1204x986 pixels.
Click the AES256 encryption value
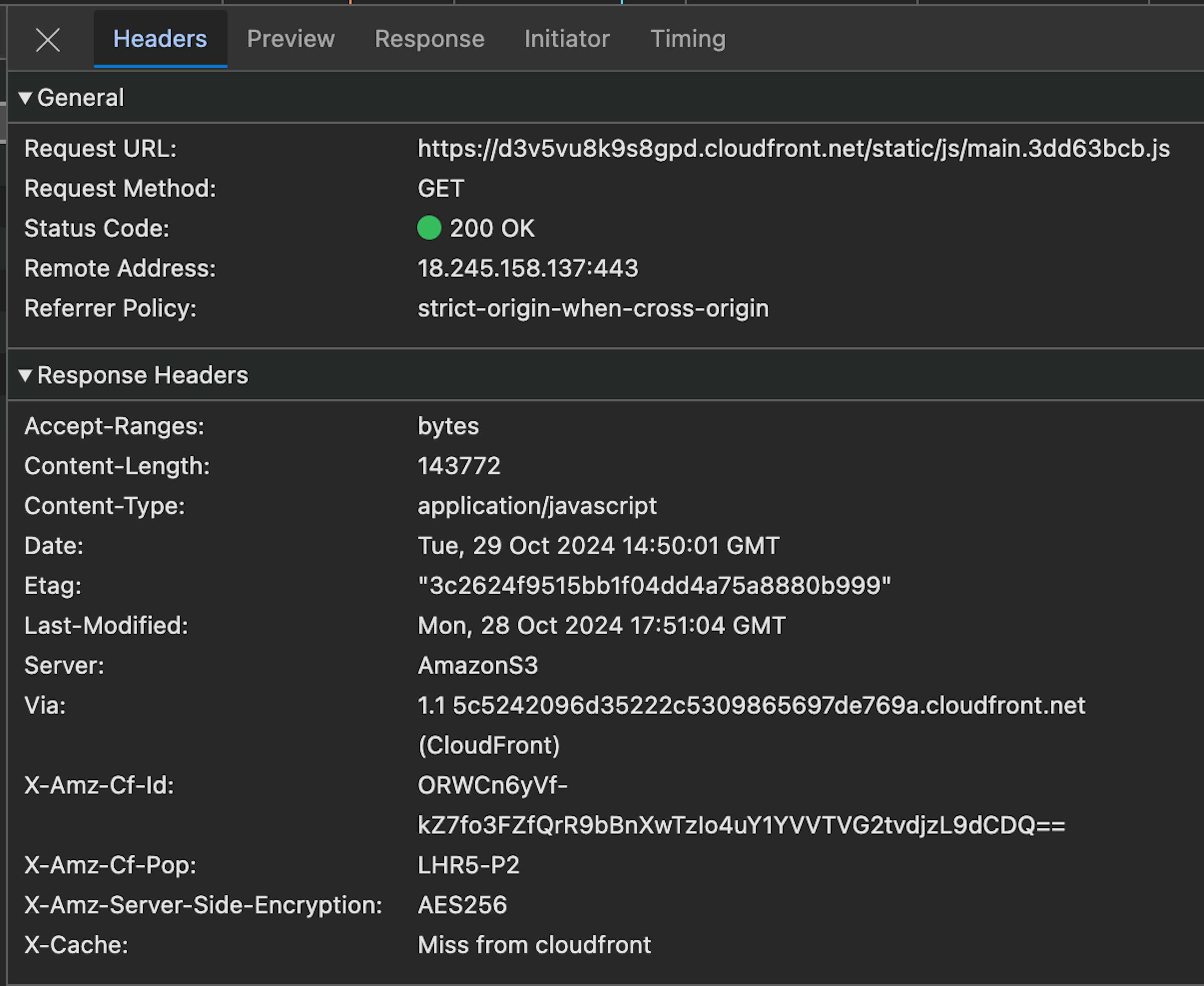click(462, 905)
